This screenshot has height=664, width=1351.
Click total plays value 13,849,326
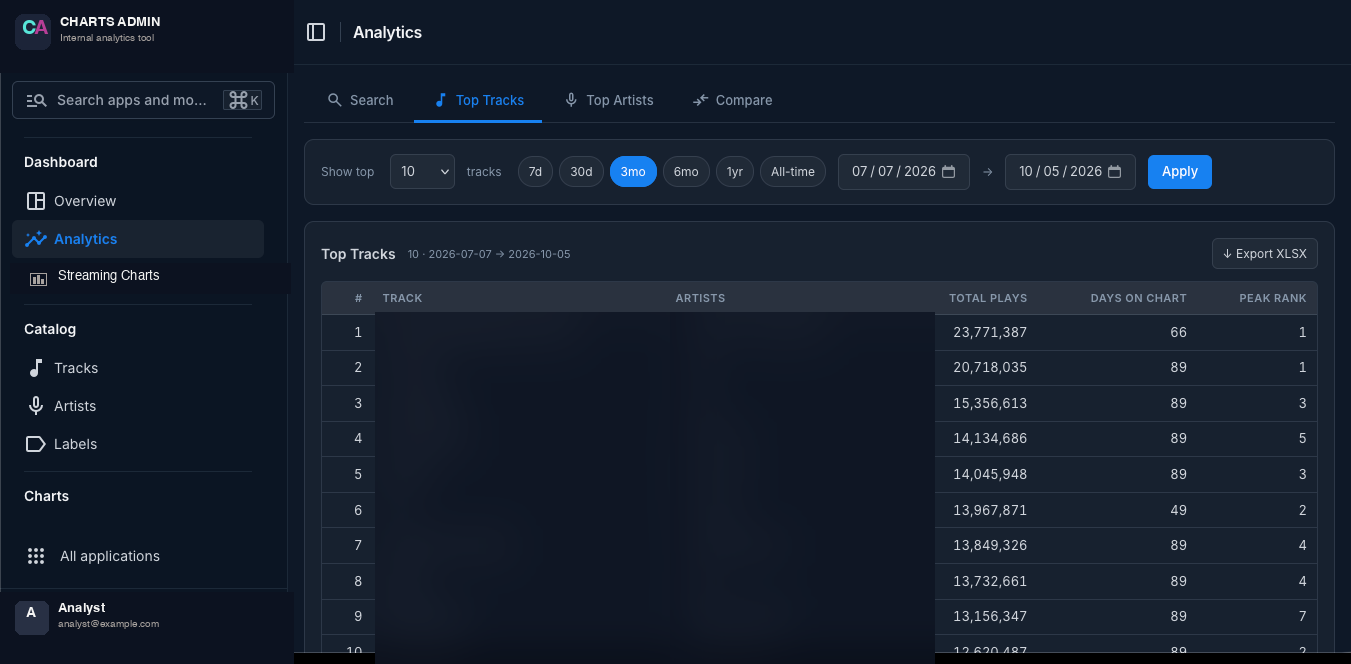(x=990, y=545)
